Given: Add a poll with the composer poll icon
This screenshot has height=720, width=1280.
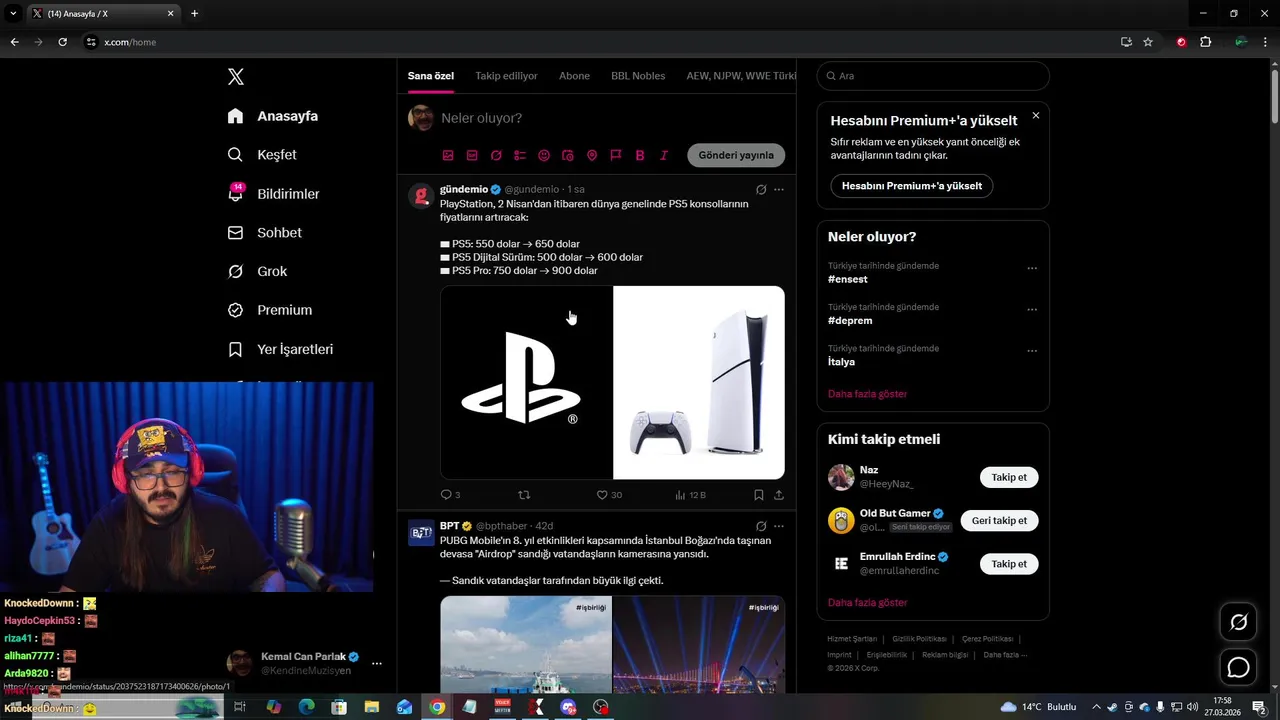Looking at the screenshot, I should (520, 155).
